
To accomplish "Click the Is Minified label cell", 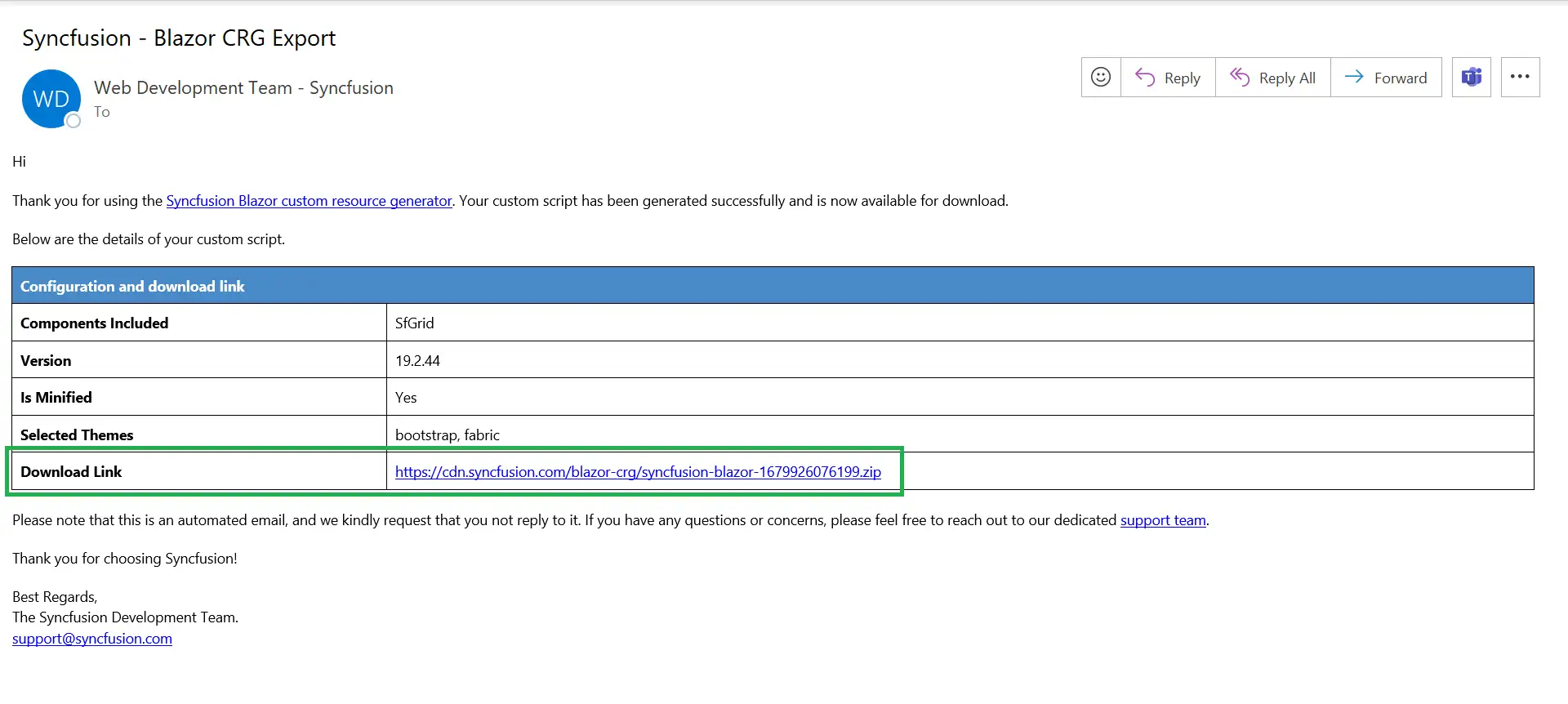I will pyautogui.click(x=199, y=397).
